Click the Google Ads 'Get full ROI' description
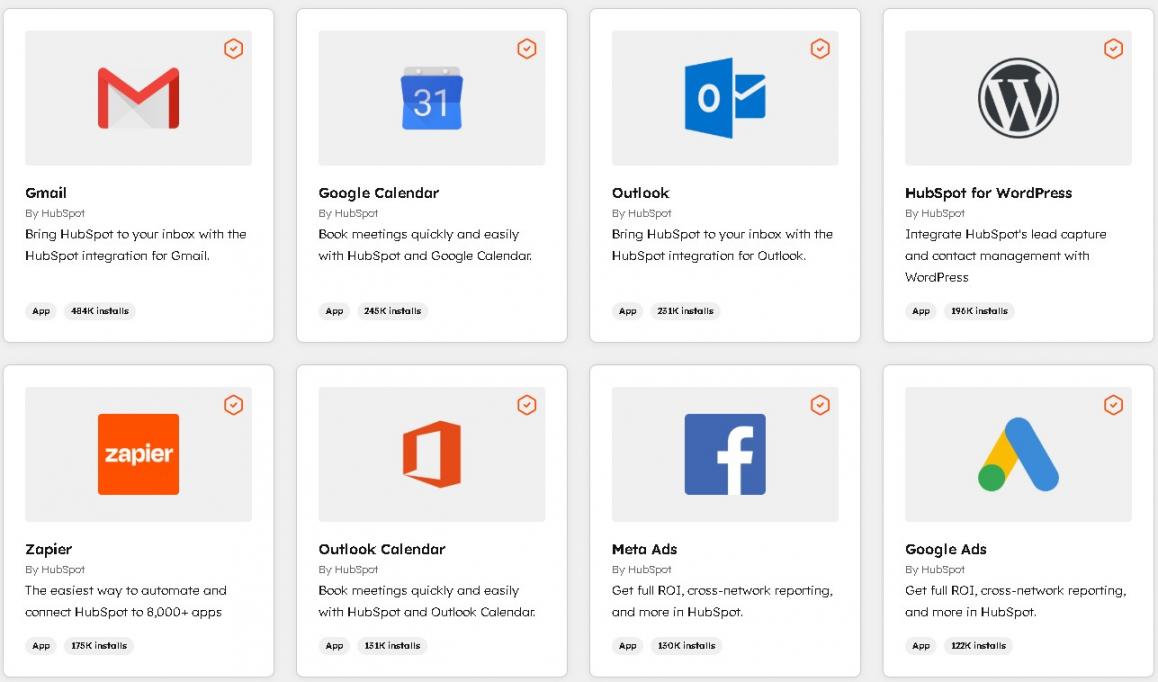The height and width of the screenshot is (682, 1158). click(x=1015, y=601)
